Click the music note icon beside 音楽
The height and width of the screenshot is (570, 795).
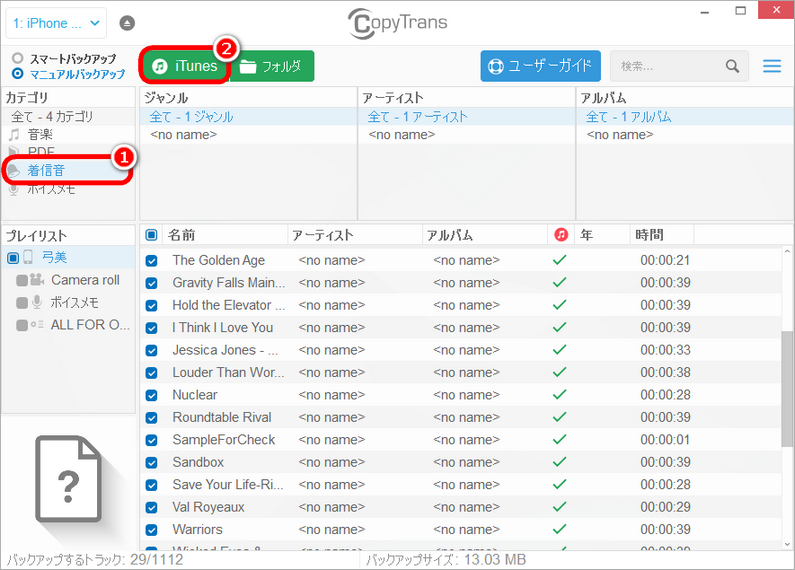pos(14,134)
